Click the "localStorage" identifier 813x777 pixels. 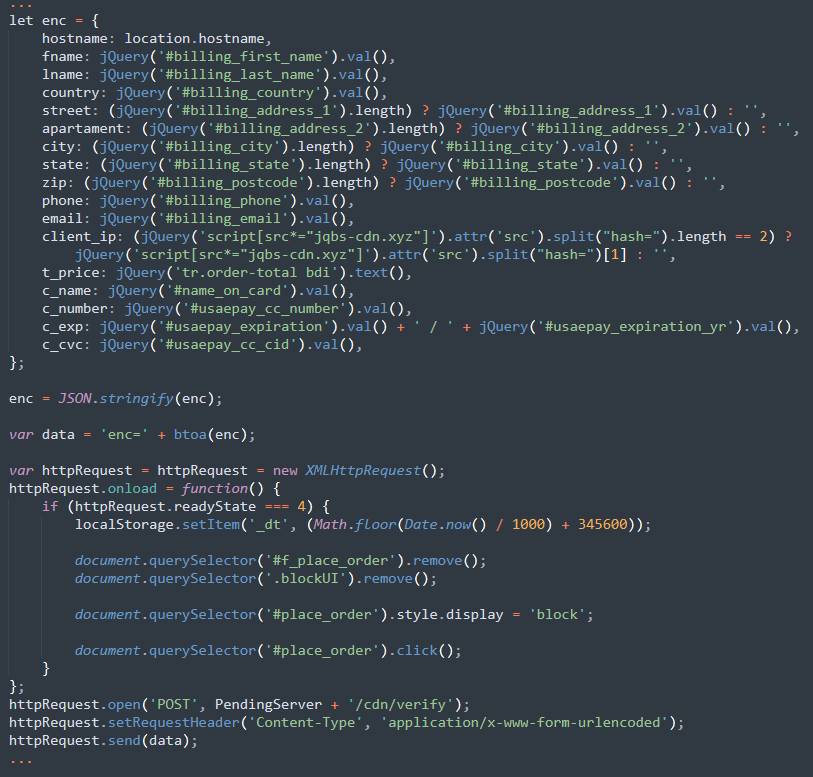(x=124, y=525)
